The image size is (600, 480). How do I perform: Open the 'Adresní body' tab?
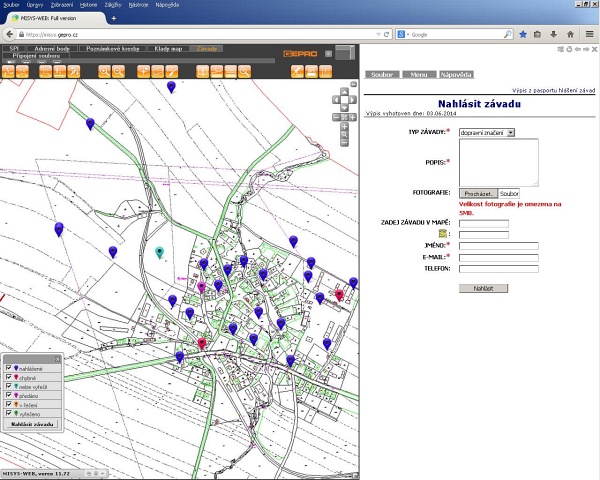coord(52,49)
